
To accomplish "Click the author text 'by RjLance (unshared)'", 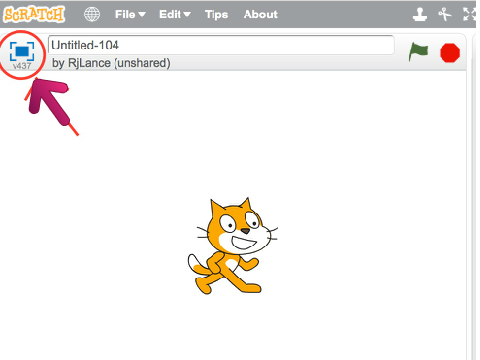I will (x=111, y=63).
